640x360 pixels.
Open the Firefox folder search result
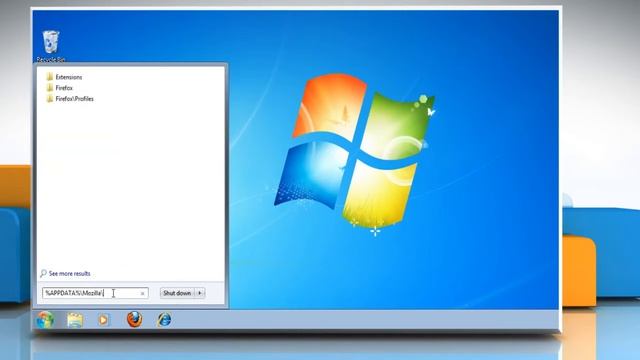point(60,88)
